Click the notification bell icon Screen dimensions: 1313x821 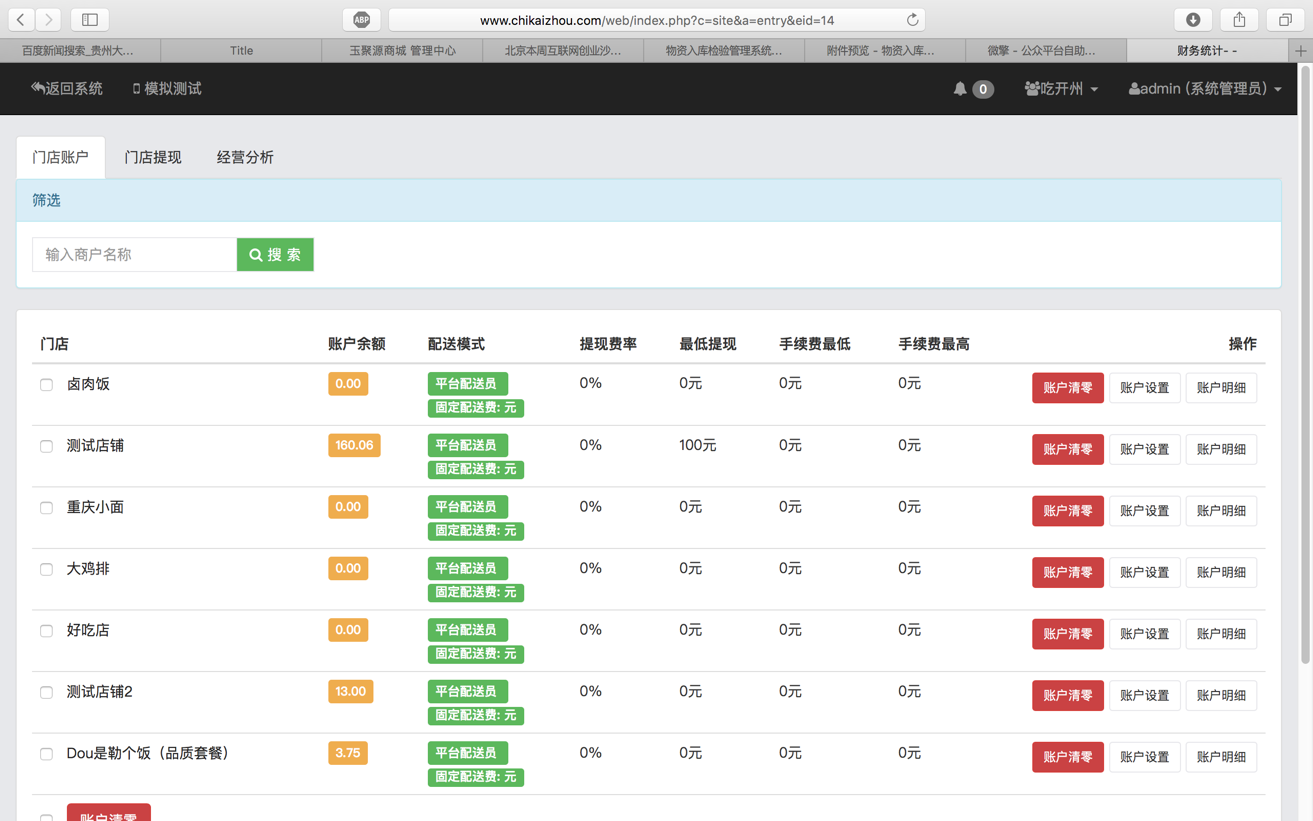pyautogui.click(x=960, y=89)
